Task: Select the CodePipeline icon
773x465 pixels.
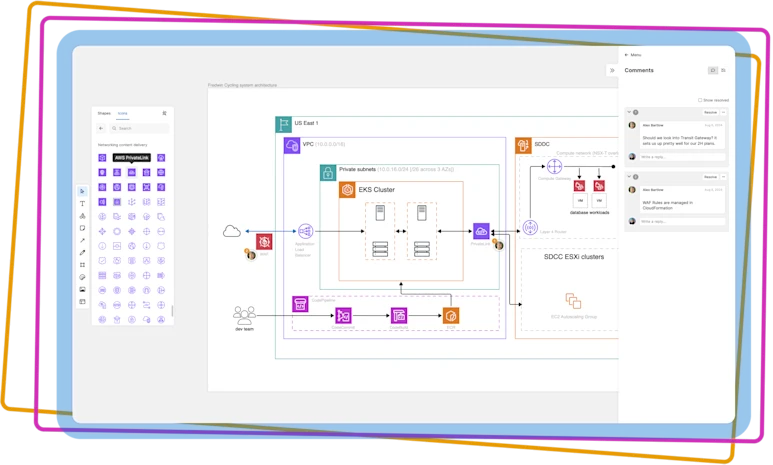Action: click(300, 304)
